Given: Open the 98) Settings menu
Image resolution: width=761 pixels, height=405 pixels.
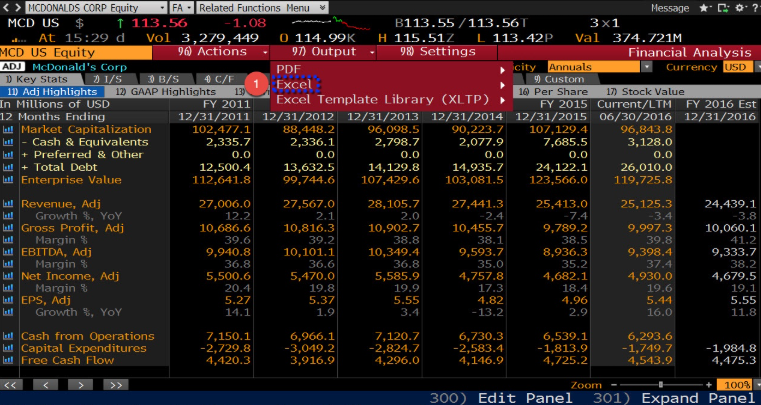Looking at the screenshot, I should click(x=437, y=52).
